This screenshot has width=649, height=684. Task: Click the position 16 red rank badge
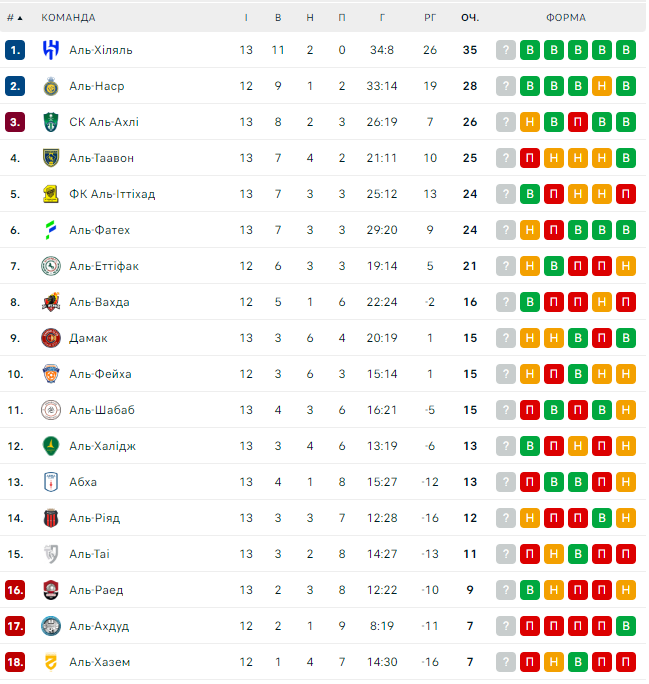pyautogui.click(x=15, y=590)
